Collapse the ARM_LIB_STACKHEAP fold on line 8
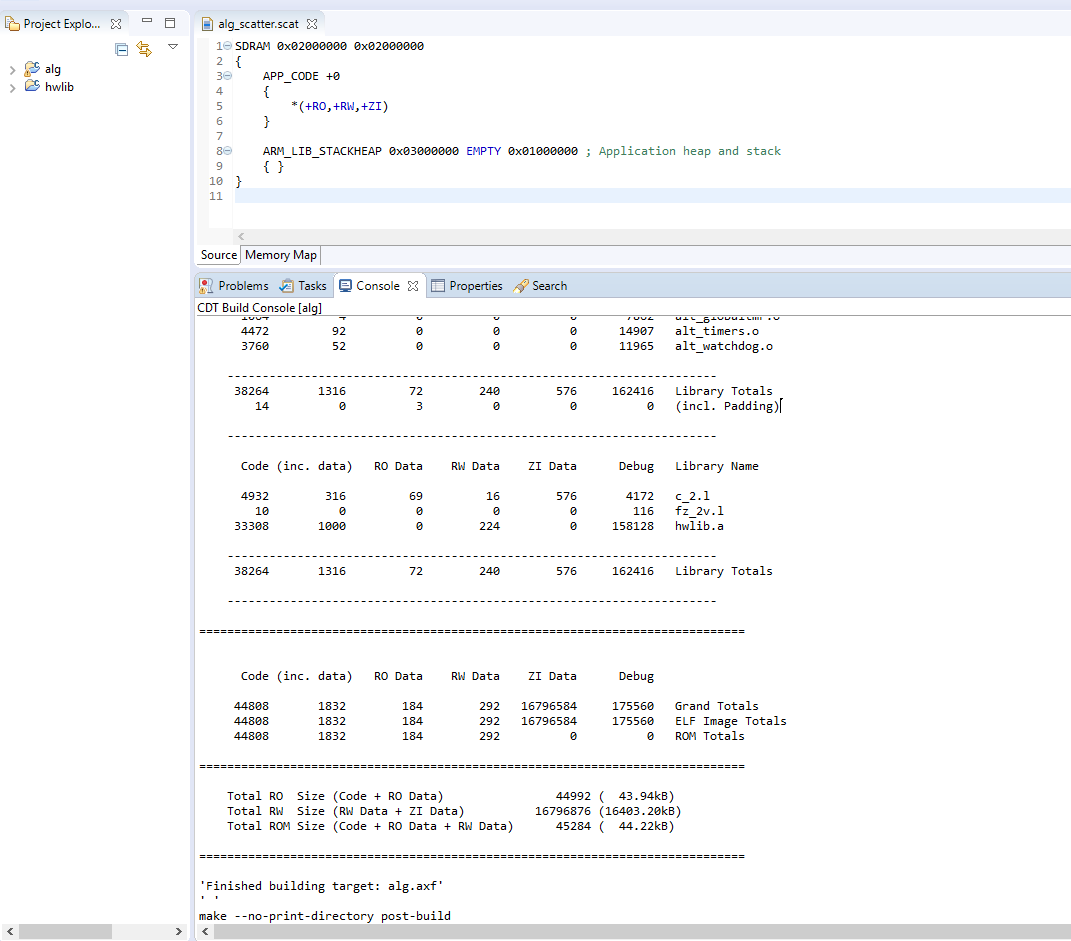 (227, 151)
